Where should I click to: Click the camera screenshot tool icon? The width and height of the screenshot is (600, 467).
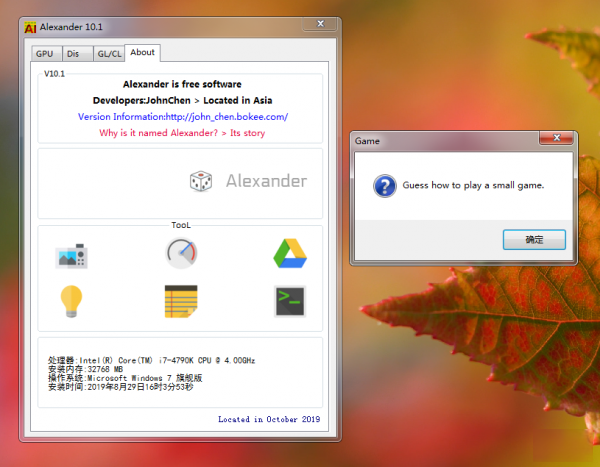(72, 256)
